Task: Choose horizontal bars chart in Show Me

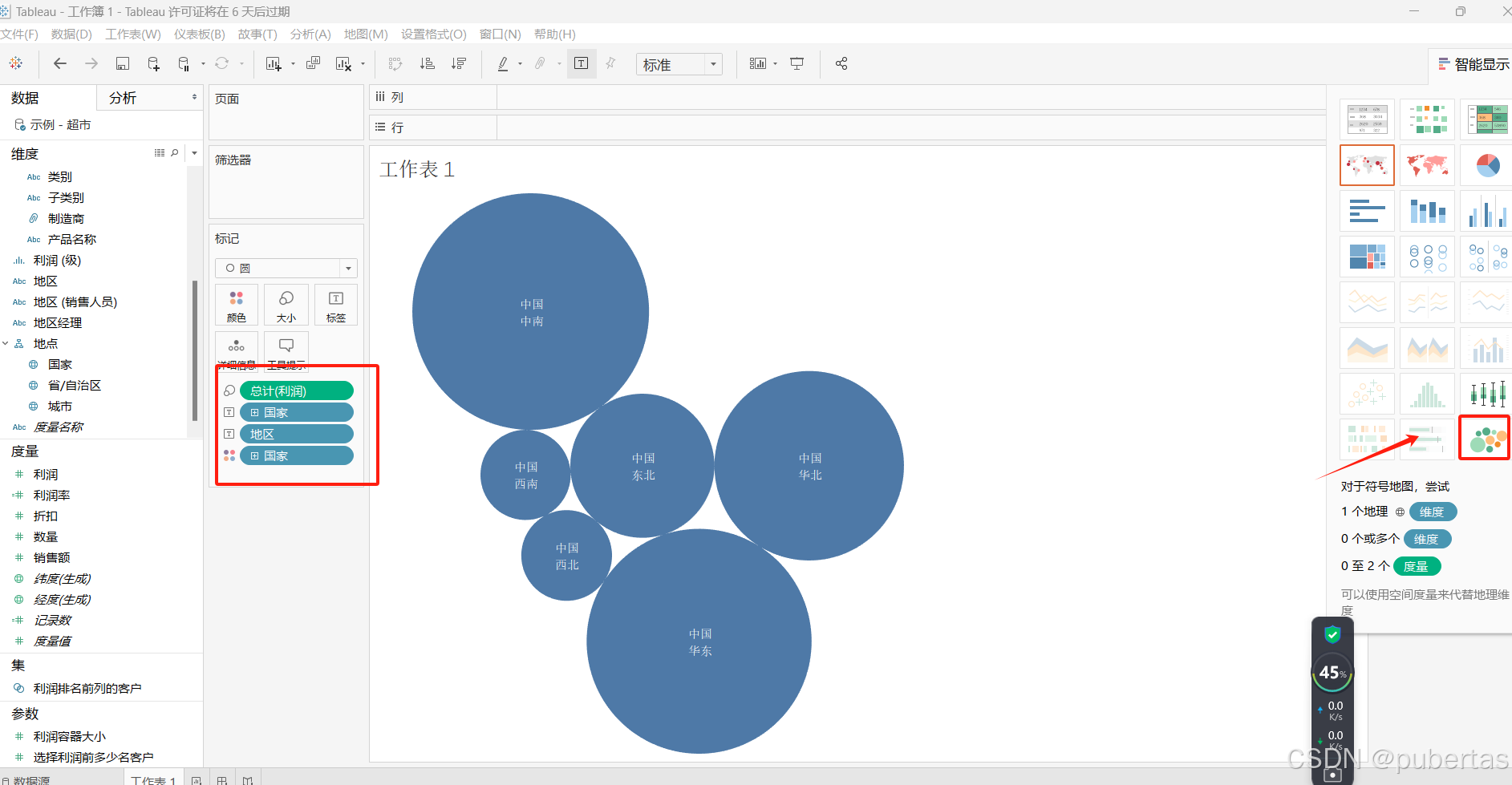Action: 1367,211
